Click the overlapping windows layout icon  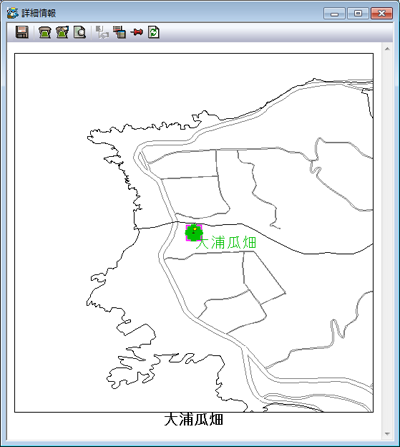coord(119,32)
